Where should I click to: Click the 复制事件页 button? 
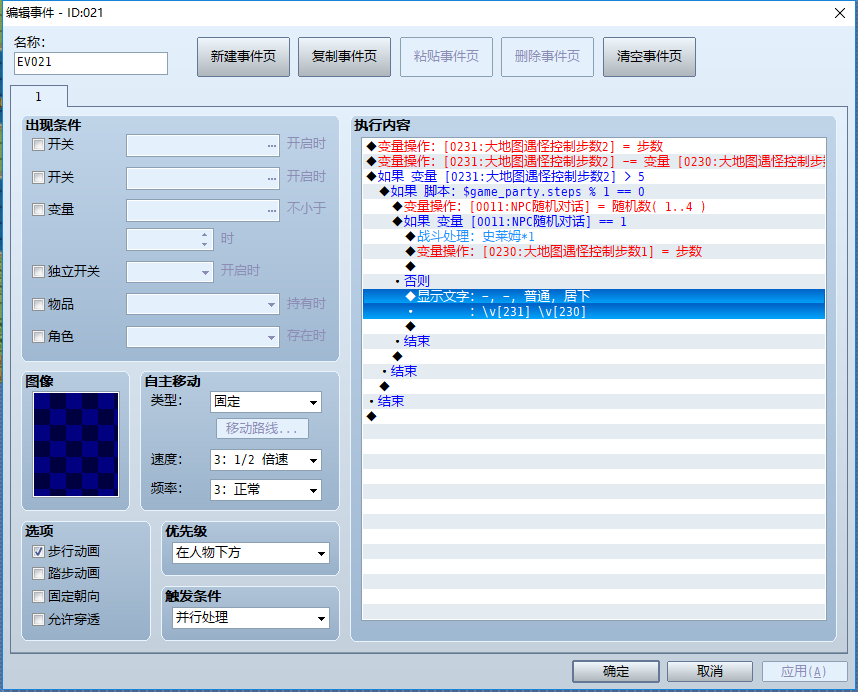coord(344,57)
